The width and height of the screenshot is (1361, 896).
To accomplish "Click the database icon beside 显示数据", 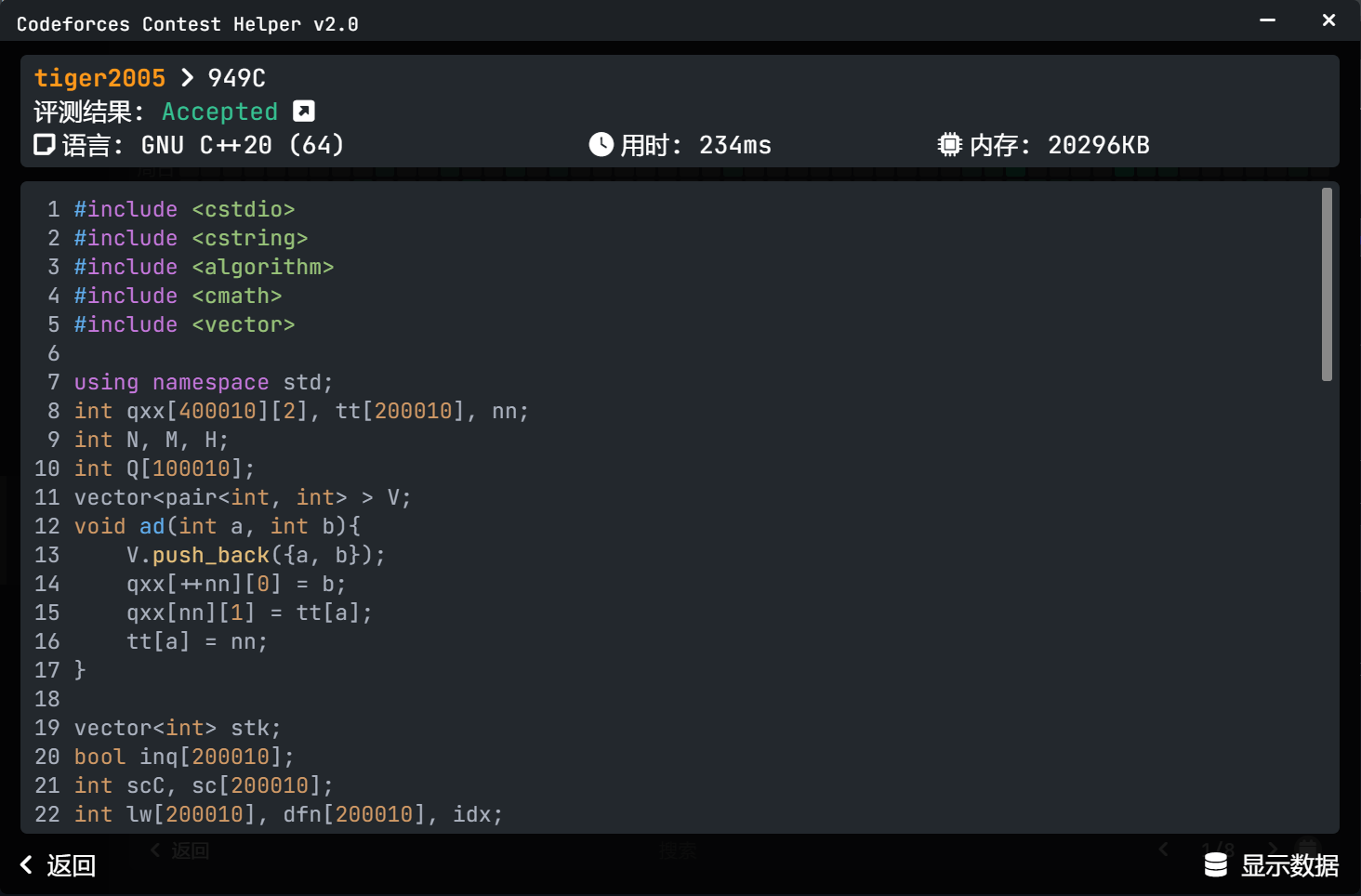I will [1216, 865].
